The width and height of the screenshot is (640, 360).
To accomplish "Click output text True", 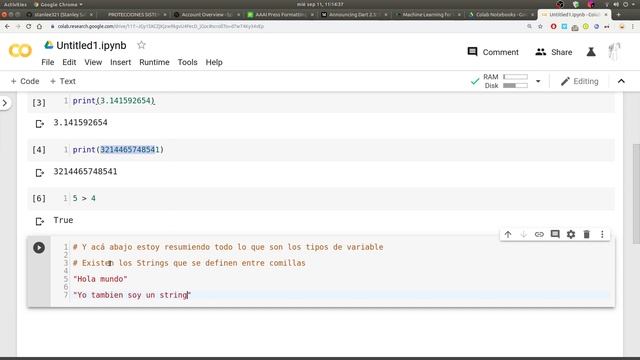I will (x=63, y=220).
